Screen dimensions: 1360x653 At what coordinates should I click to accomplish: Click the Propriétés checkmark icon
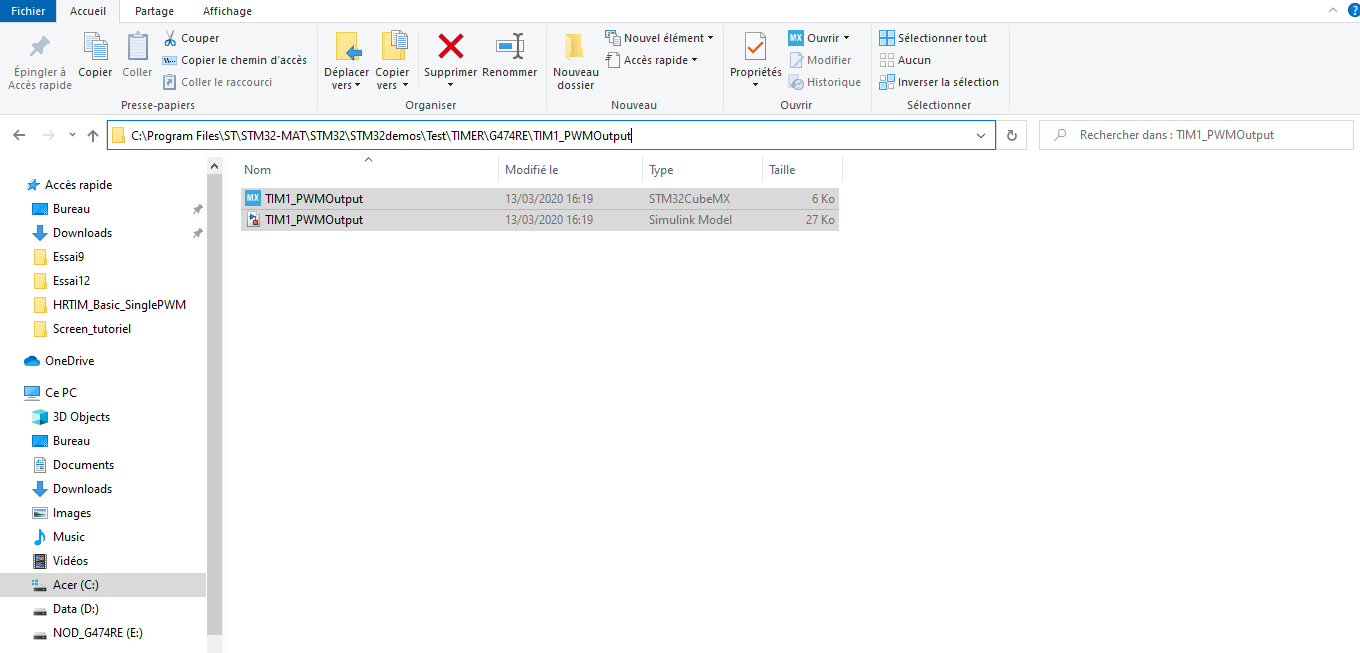(x=756, y=47)
